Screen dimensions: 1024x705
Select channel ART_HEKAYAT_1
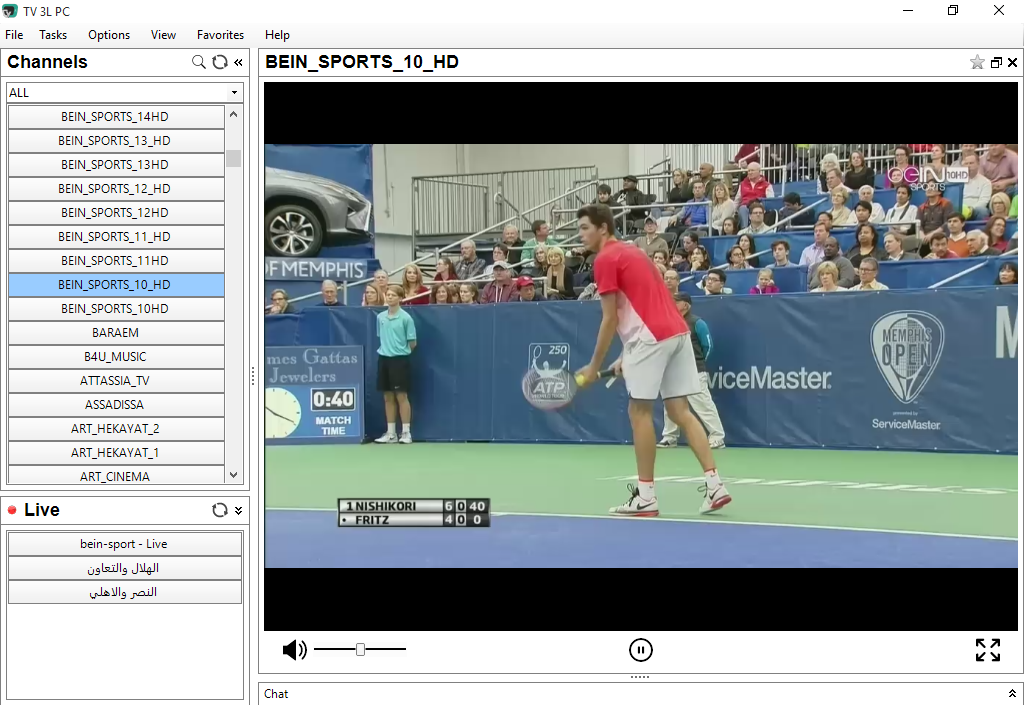point(116,453)
